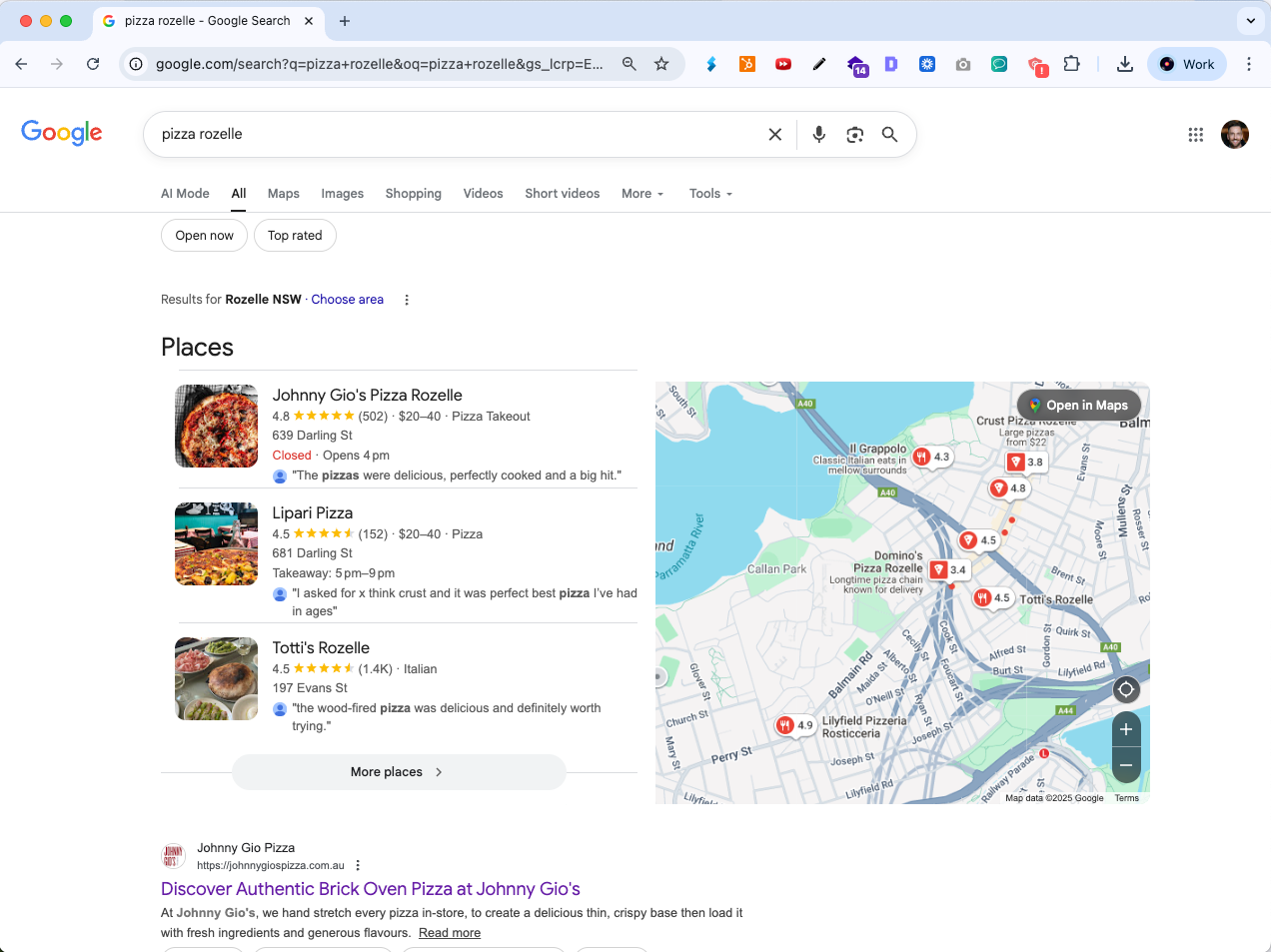
Task: Click the Lipari Pizza restaurant thumbnail
Action: [x=216, y=543]
